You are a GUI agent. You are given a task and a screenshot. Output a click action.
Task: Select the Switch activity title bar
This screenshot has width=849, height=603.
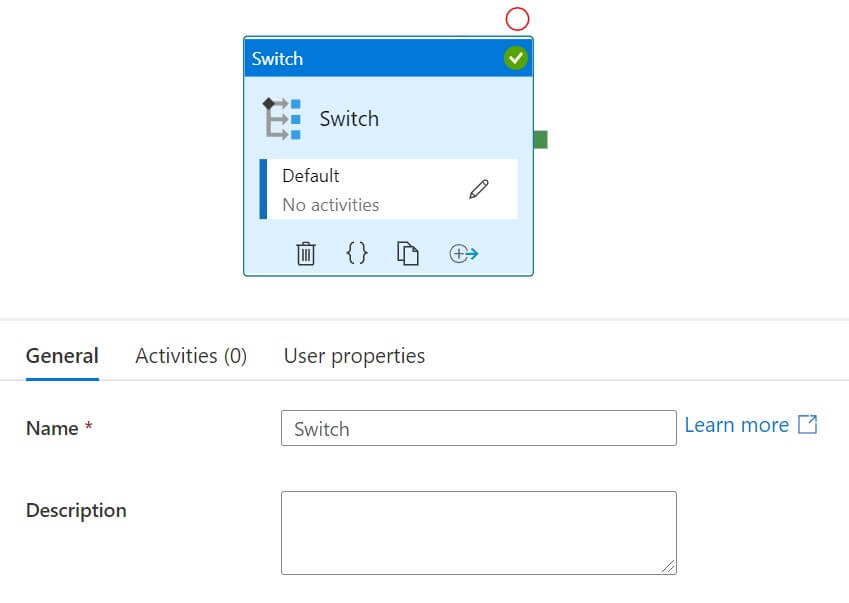[370, 59]
